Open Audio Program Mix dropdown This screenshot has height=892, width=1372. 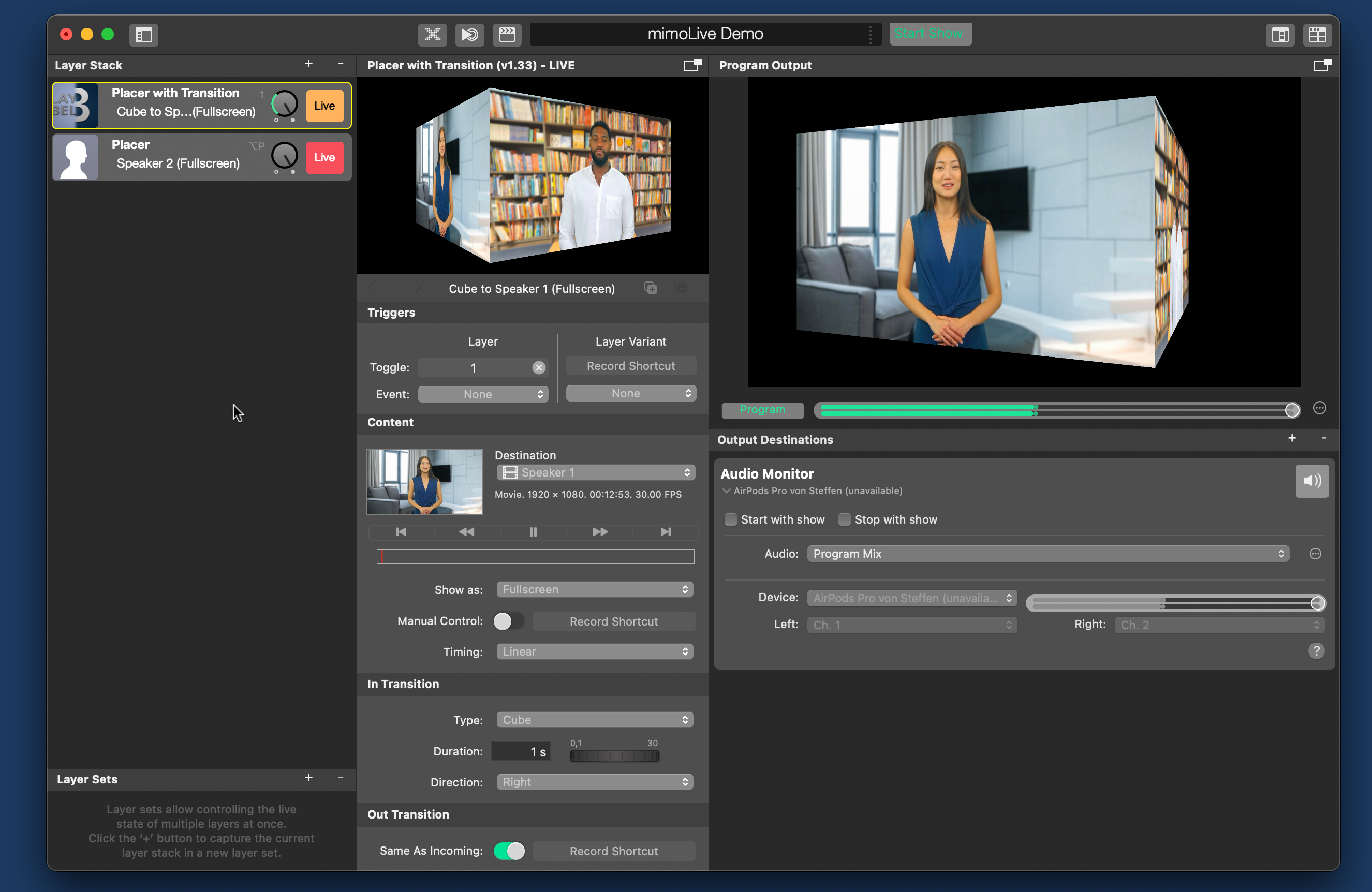[1048, 554]
